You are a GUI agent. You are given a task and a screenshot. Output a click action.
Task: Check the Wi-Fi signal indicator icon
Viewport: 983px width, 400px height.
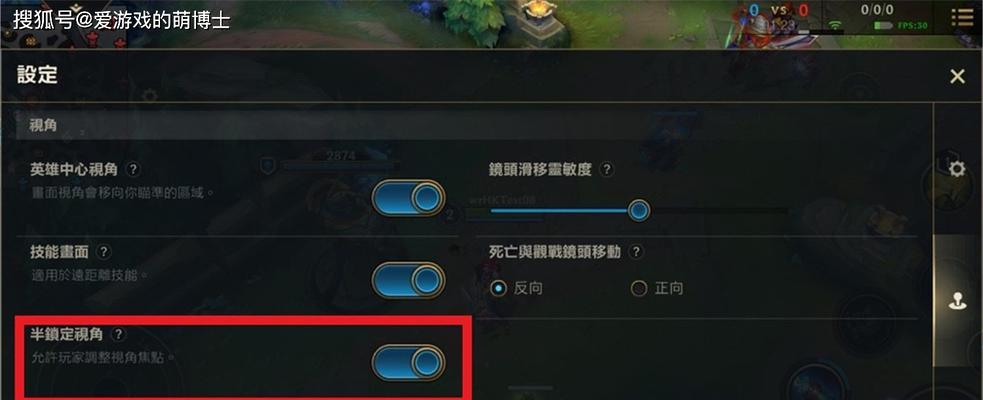pos(834,25)
